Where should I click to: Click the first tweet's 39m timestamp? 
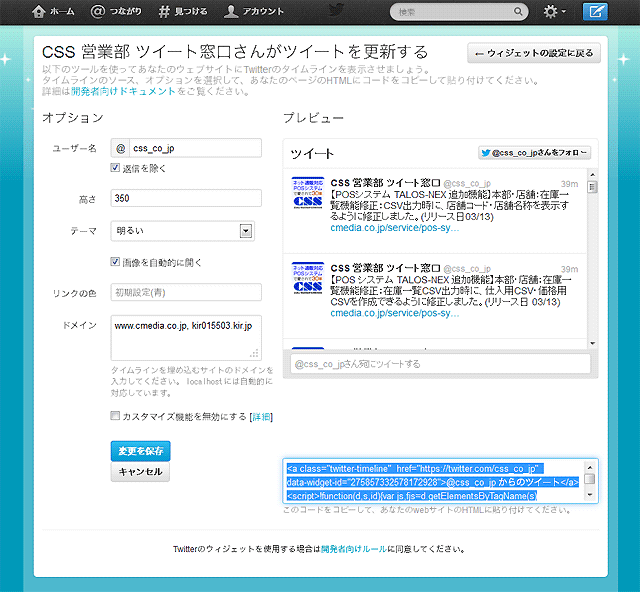point(569,184)
